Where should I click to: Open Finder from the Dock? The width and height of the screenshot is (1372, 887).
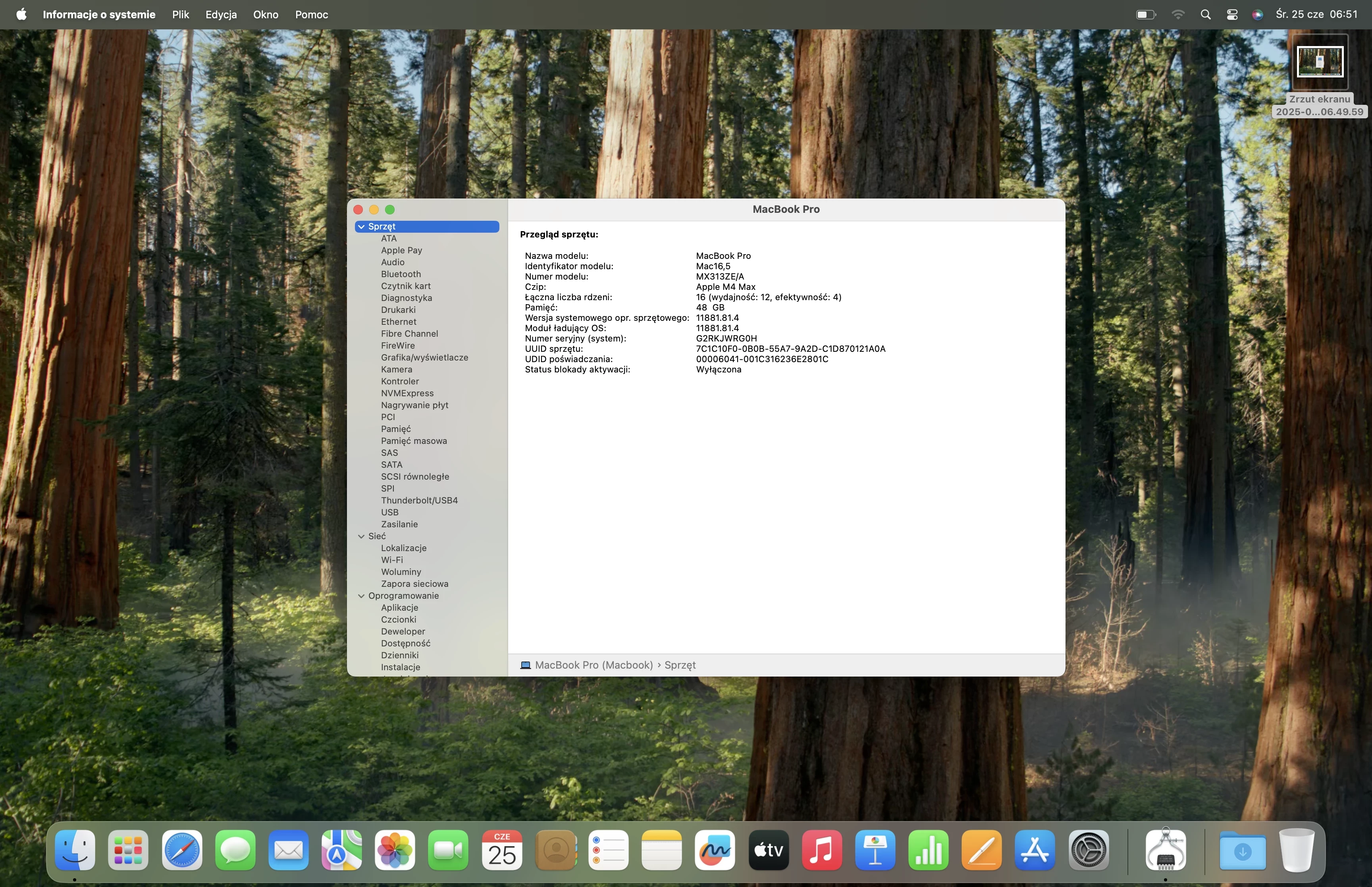[x=75, y=850]
